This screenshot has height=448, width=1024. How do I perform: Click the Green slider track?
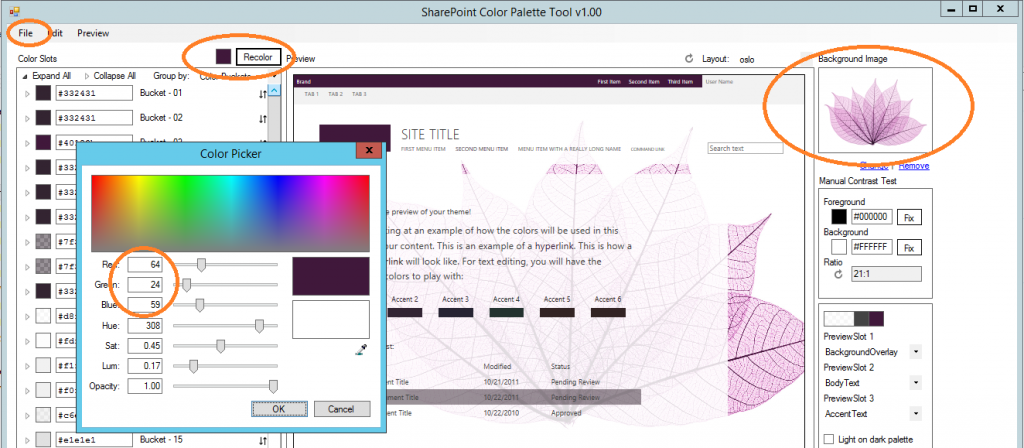pos(225,285)
